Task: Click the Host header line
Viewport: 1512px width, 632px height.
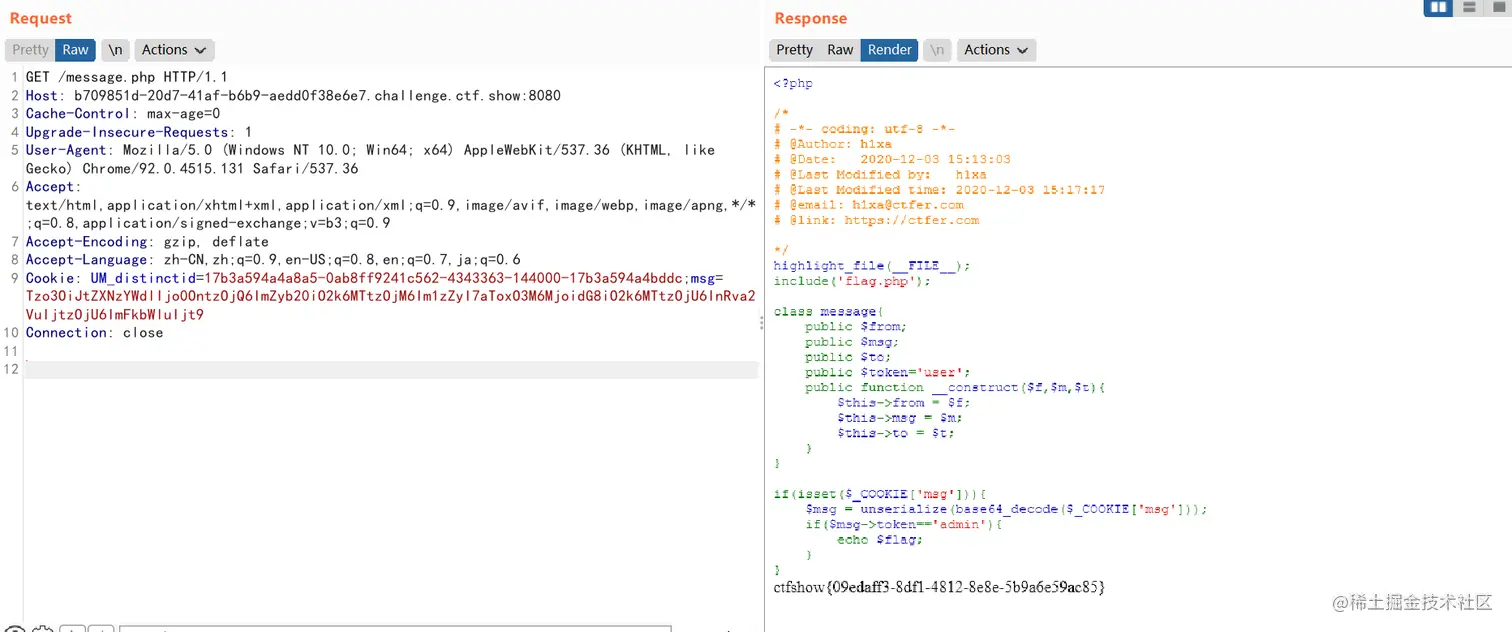Action: tap(293, 96)
